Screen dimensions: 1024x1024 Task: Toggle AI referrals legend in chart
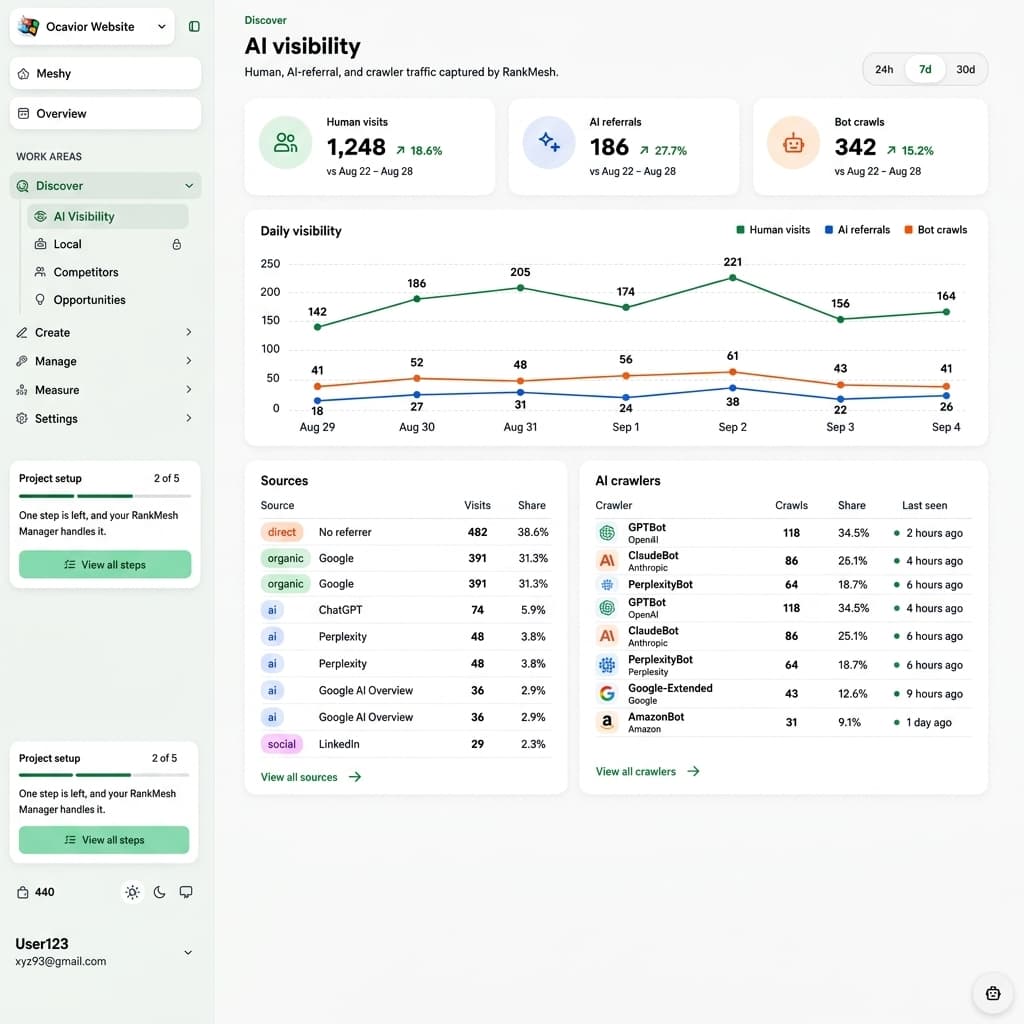pyautogui.click(x=857, y=230)
